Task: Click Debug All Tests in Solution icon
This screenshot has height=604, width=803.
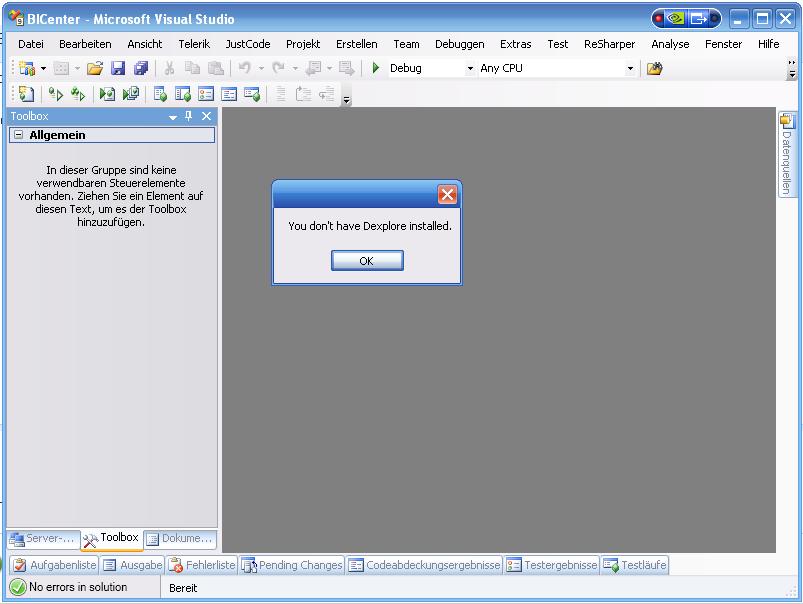Action: pos(131,94)
